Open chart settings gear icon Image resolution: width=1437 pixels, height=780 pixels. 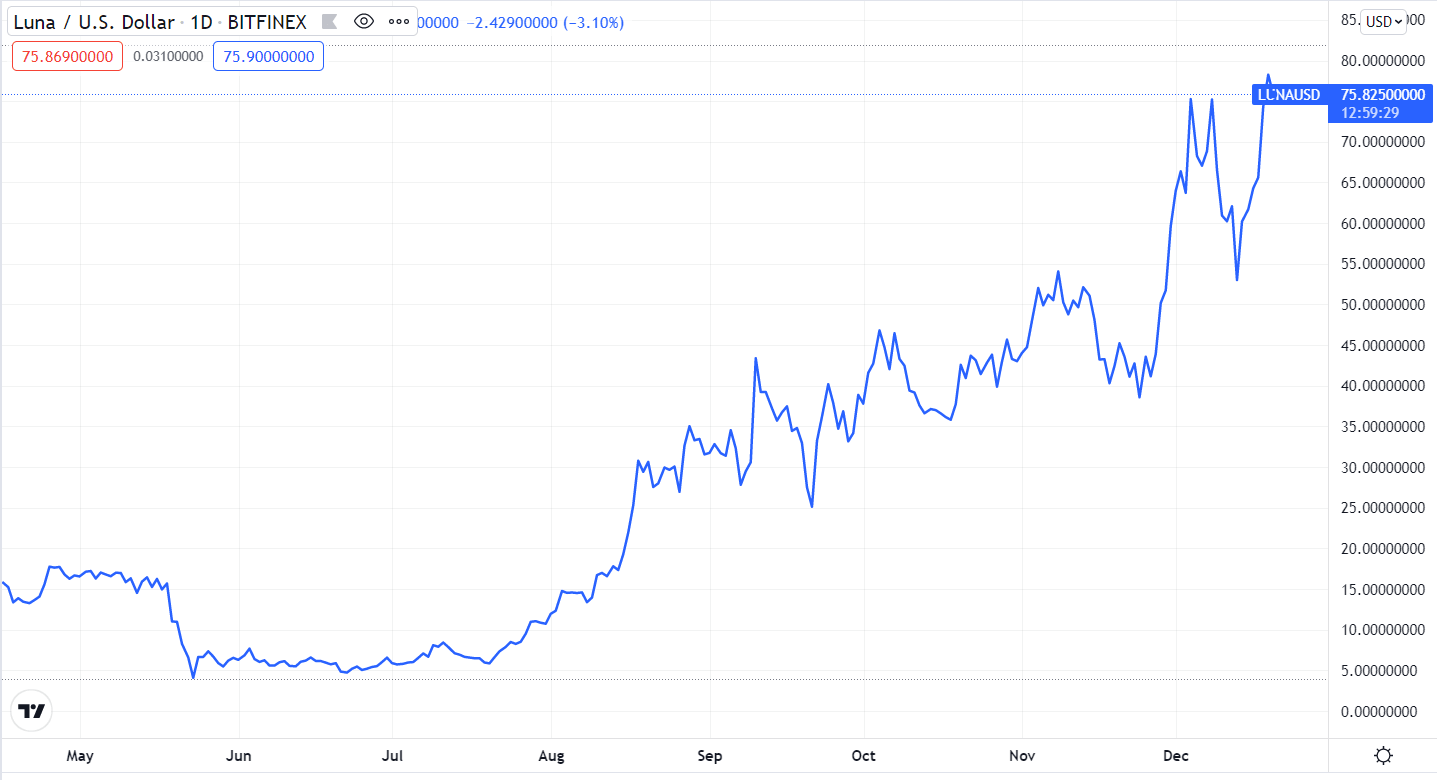[x=1384, y=756]
